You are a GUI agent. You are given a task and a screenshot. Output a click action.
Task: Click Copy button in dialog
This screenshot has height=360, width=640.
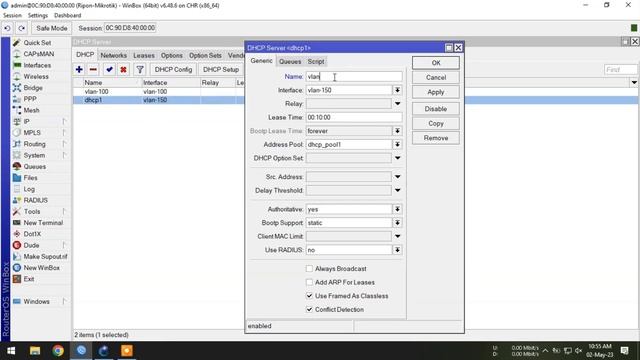pyautogui.click(x=436, y=123)
